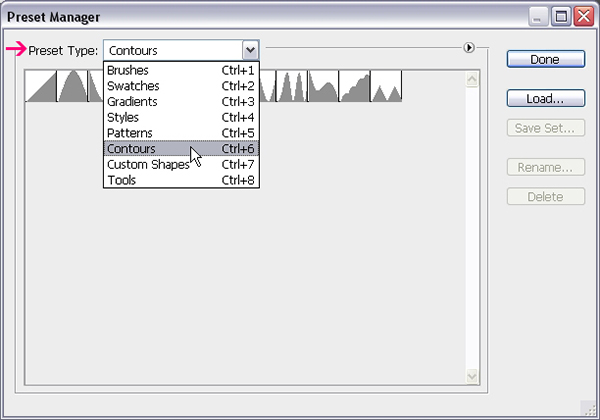Choose Gradients from the Preset Type list
This screenshot has width=600, height=420.
point(181,101)
